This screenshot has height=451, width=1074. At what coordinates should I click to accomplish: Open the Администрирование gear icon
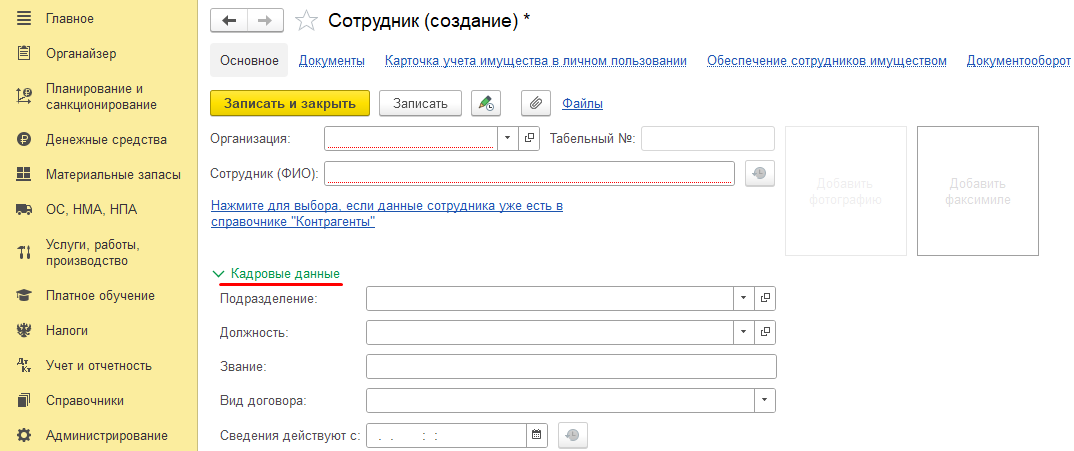point(24,435)
